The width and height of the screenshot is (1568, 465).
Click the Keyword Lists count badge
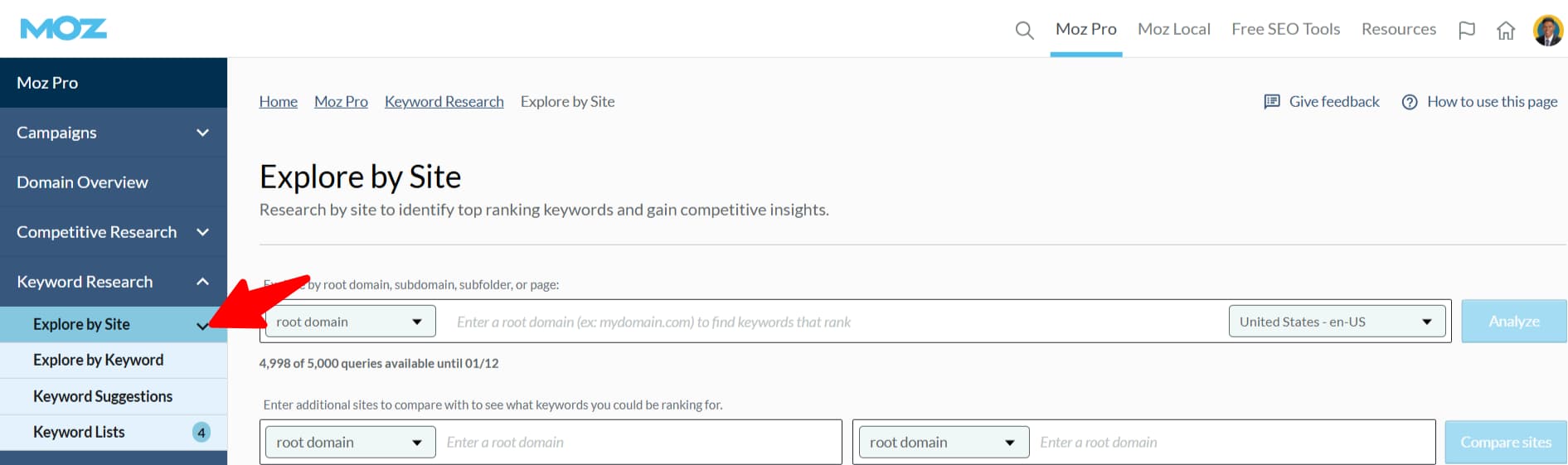(x=201, y=433)
